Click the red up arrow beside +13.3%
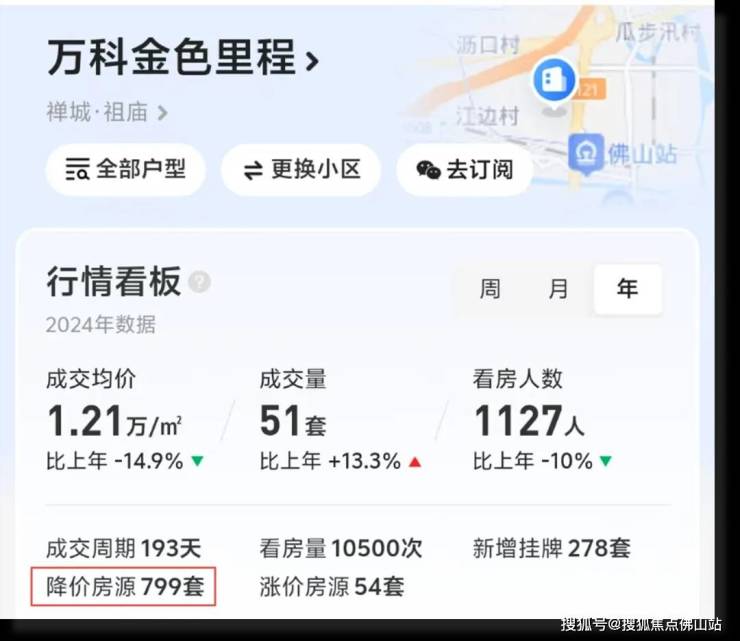The height and width of the screenshot is (641, 740). (x=415, y=462)
